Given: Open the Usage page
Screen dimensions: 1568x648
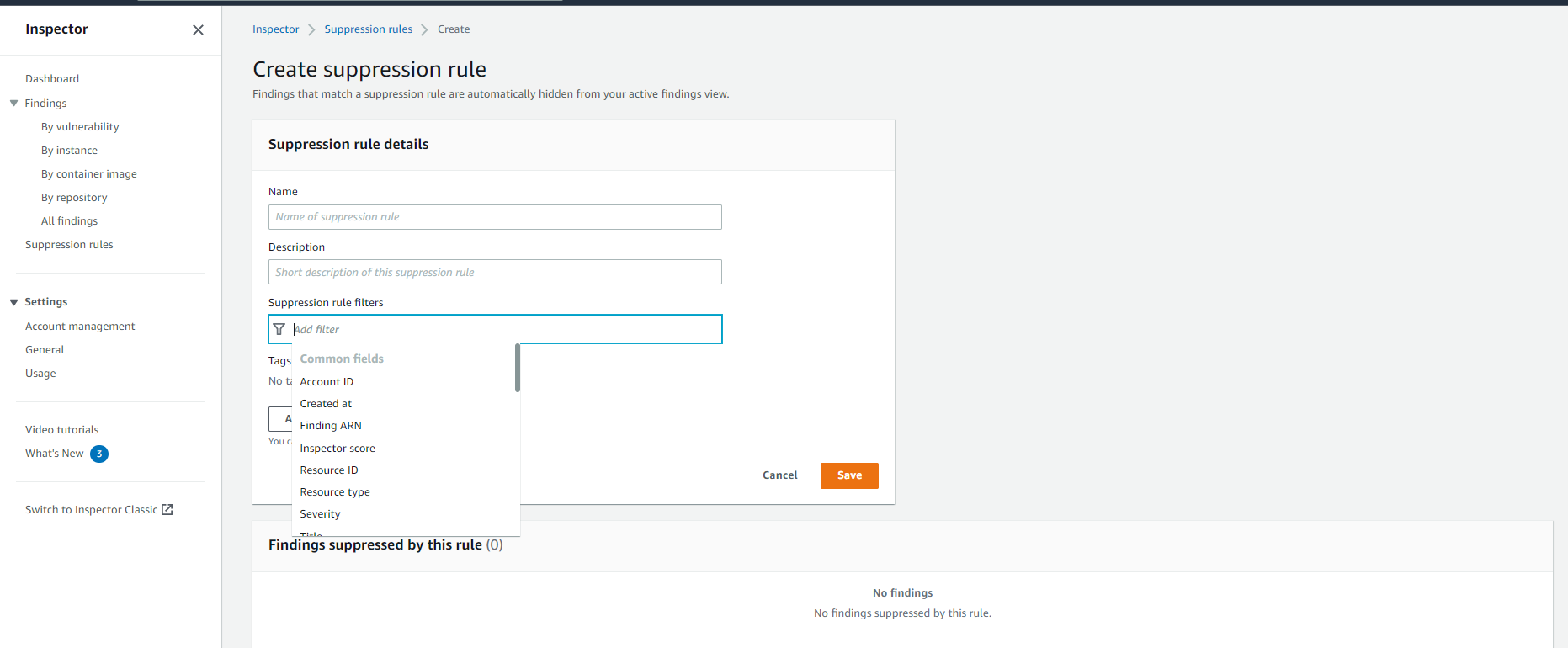Looking at the screenshot, I should [x=40, y=373].
